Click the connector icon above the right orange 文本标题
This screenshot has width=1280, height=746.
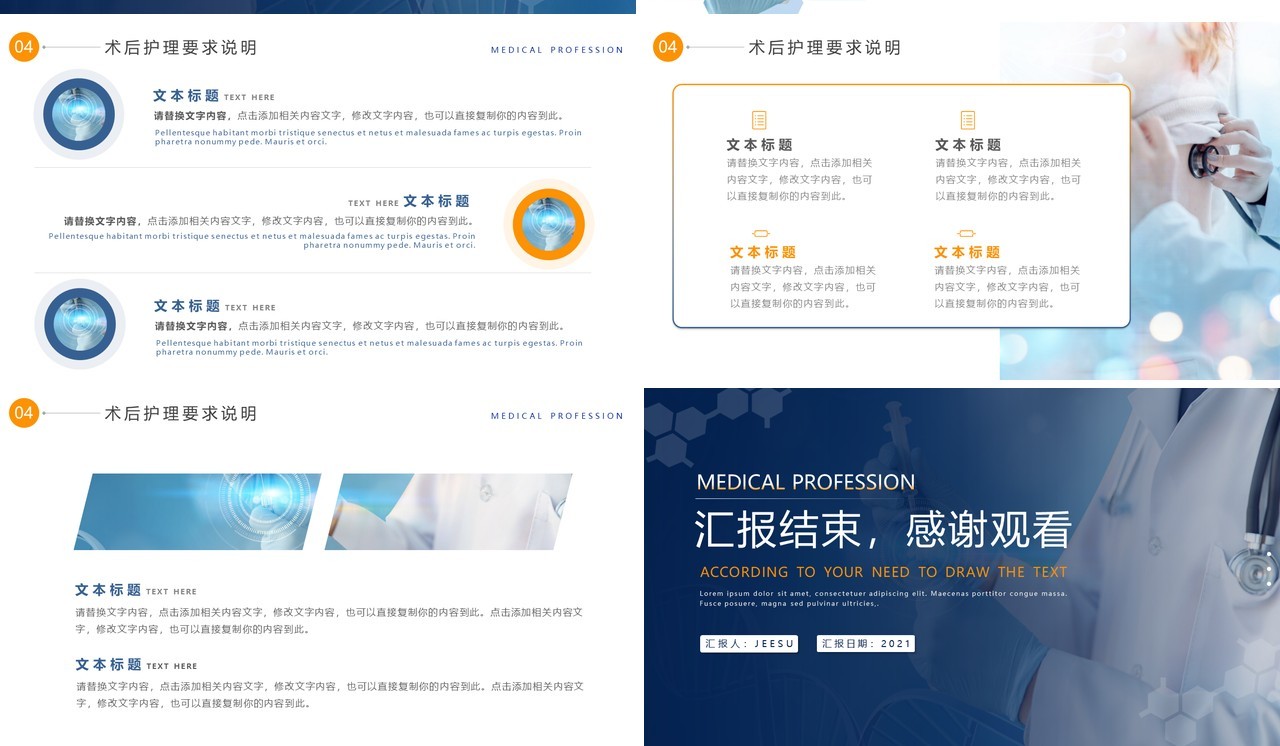pyautogui.click(x=966, y=234)
